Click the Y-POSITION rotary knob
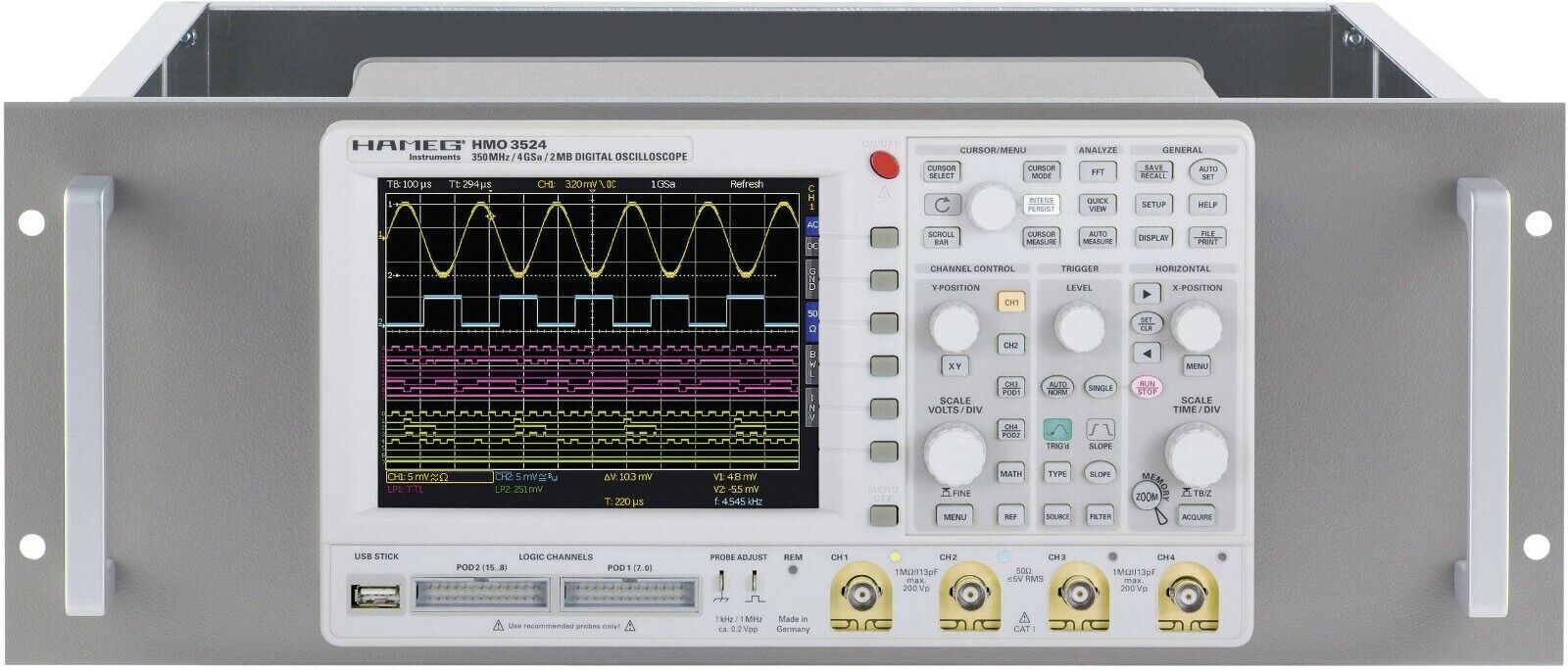Viewport: 1568px width, 670px height. (x=954, y=326)
